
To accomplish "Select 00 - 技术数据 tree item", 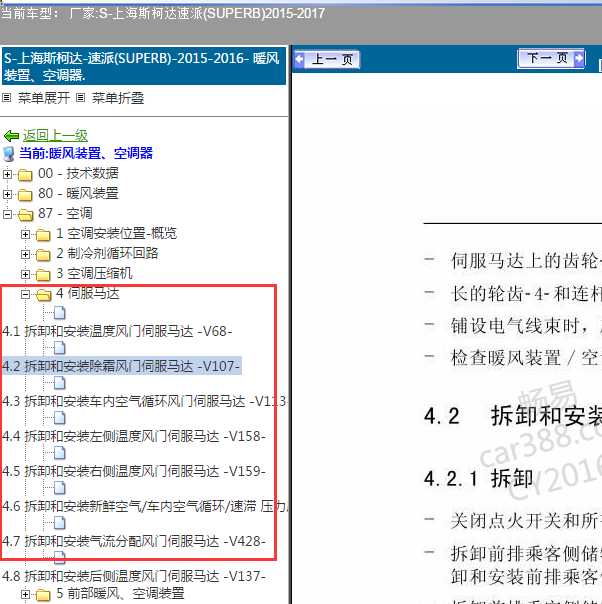I will pyautogui.click(x=78, y=174).
